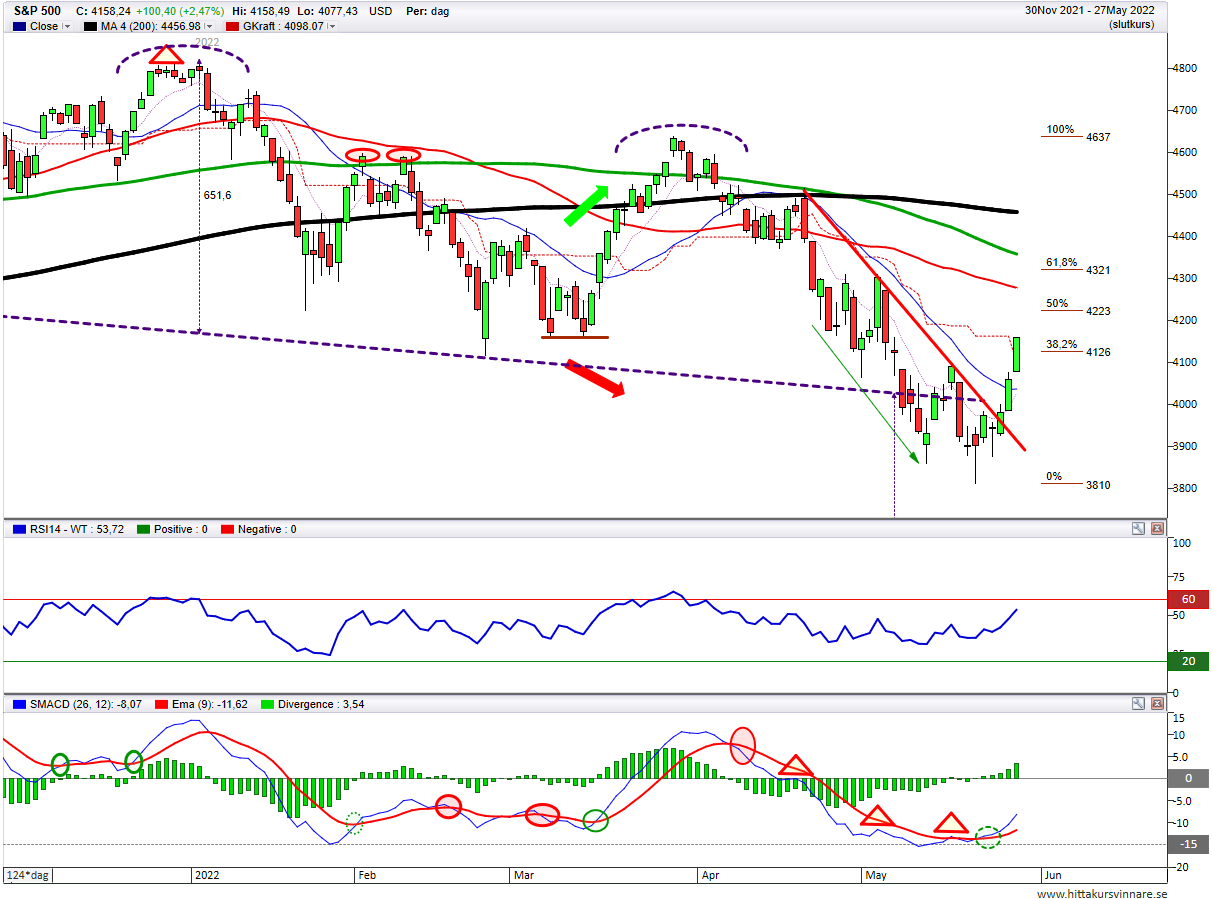Click the SMACD zero level marker

point(1189,778)
